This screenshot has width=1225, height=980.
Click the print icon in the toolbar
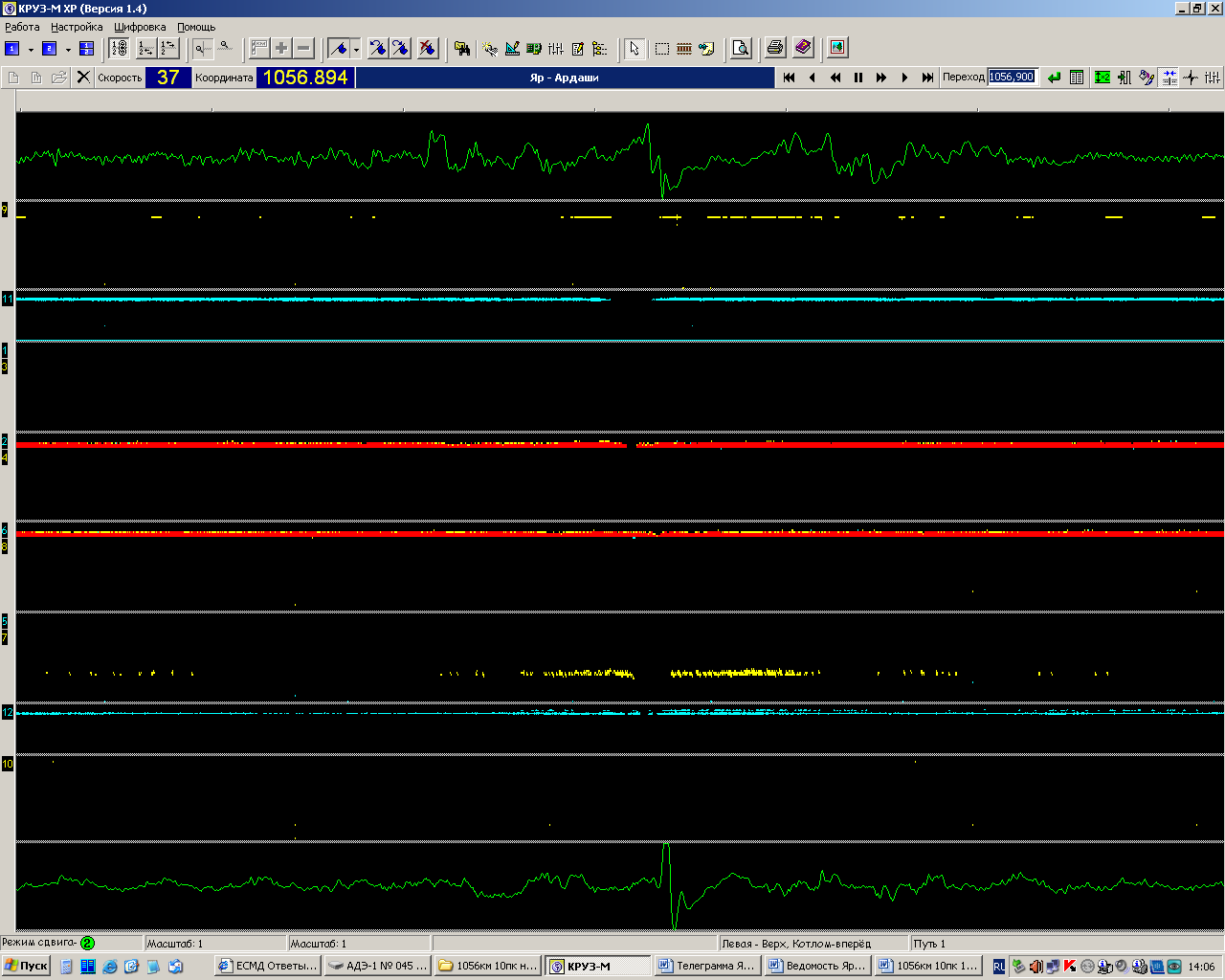[775, 48]
